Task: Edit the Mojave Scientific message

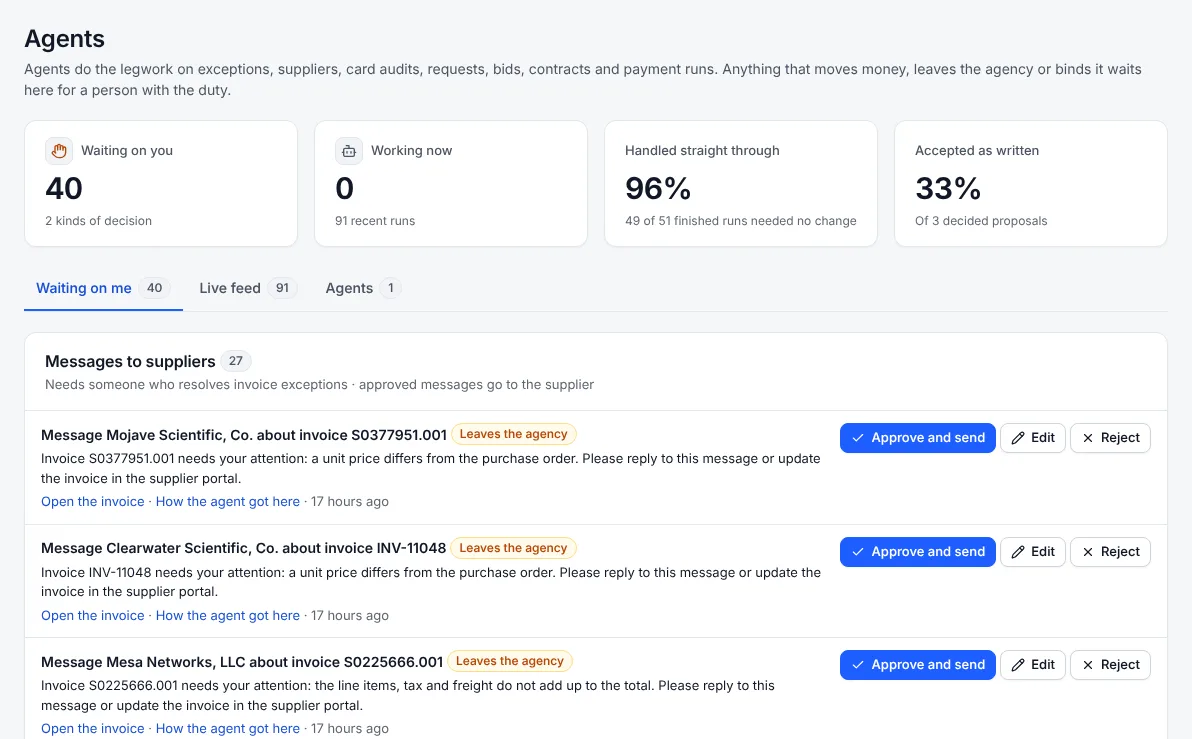Action: [x=1033, y=438]
